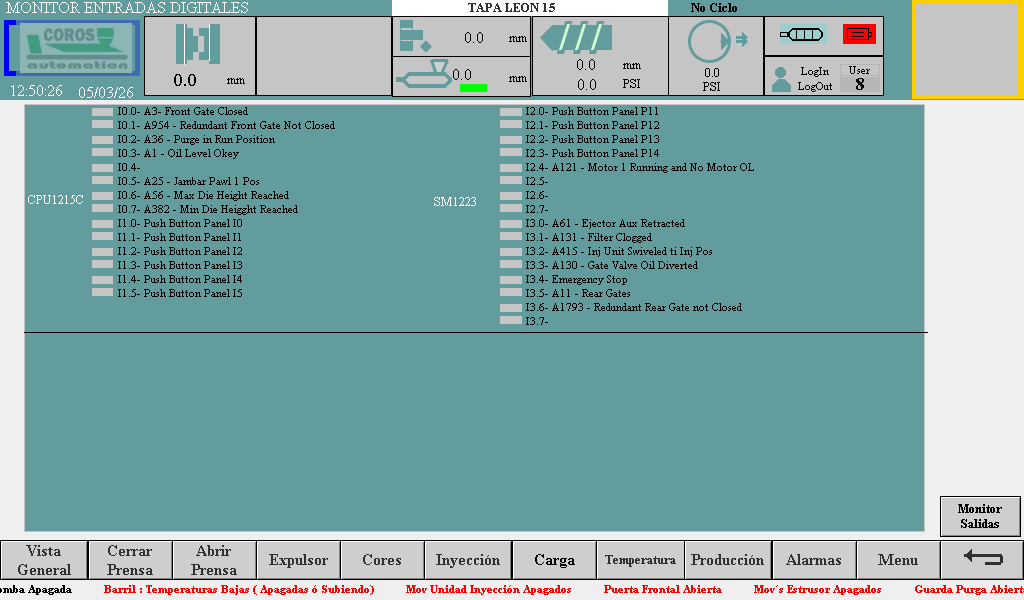
Task: Open the Vista General screen
Action: (x=44, y=560)
